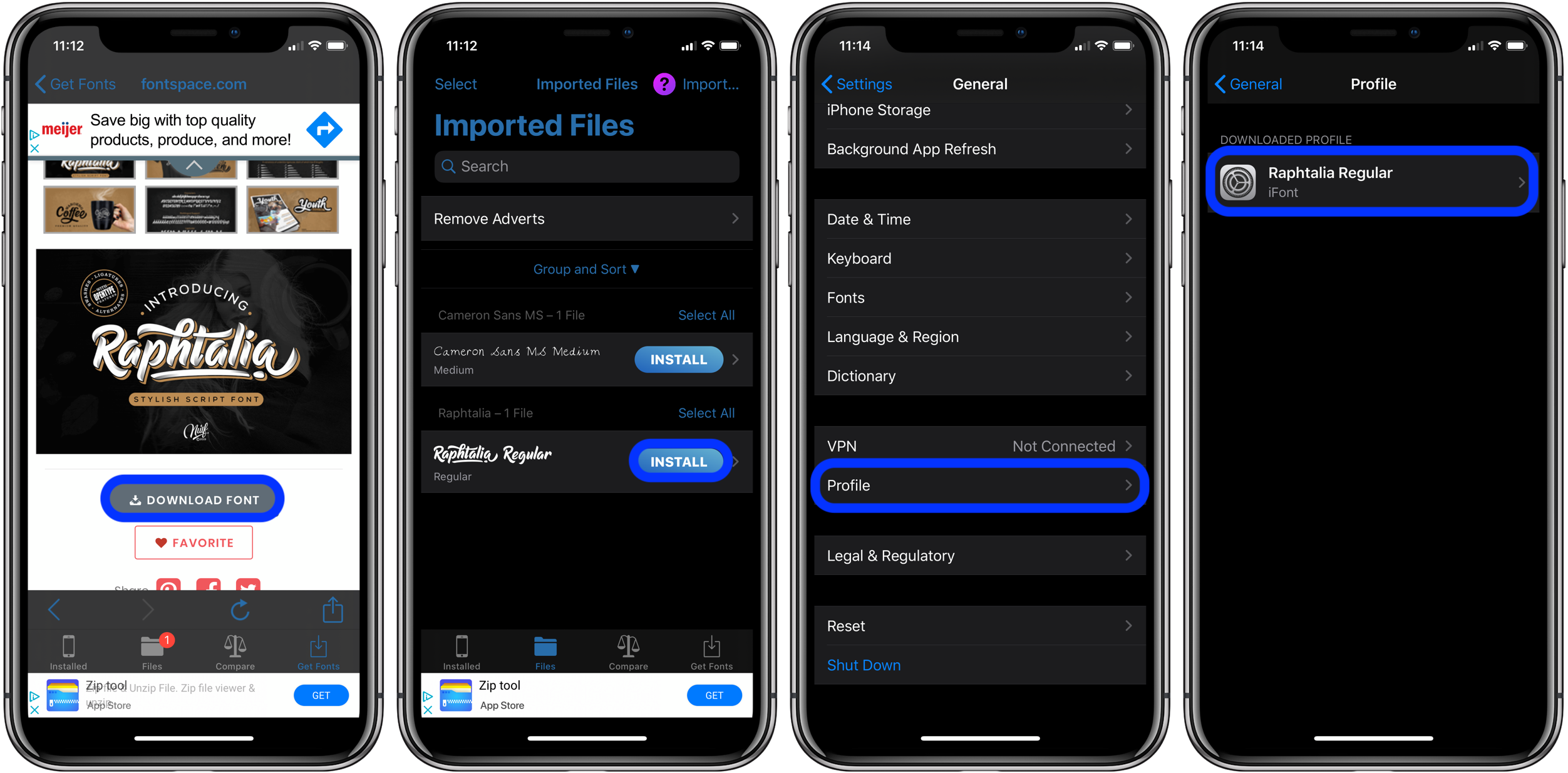This screenshot has height=773, width=1568.
Task: Select the Compare tab in iFont
Action: click(x=626, y=649)
